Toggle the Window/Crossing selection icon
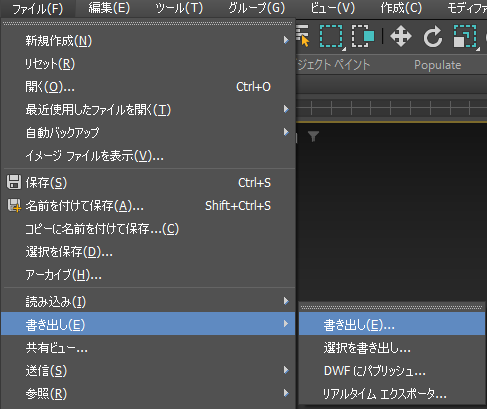Image resolution: width=487 pixels, height=409 pixels. click(363, 36)
